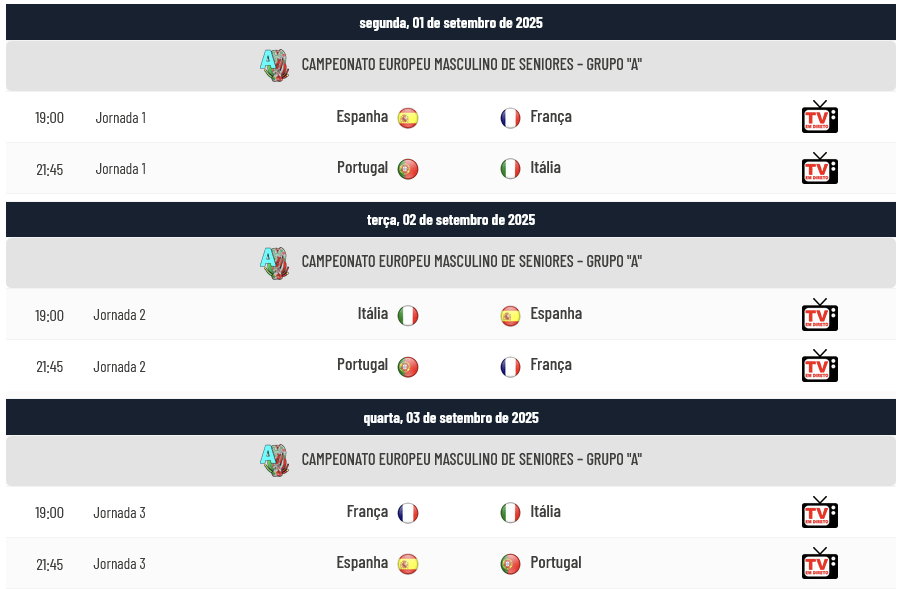Viewport: 901px width, 589px height.
Task: Open live TV icon for Espanha vs Portugal
Action: [819, 563]
